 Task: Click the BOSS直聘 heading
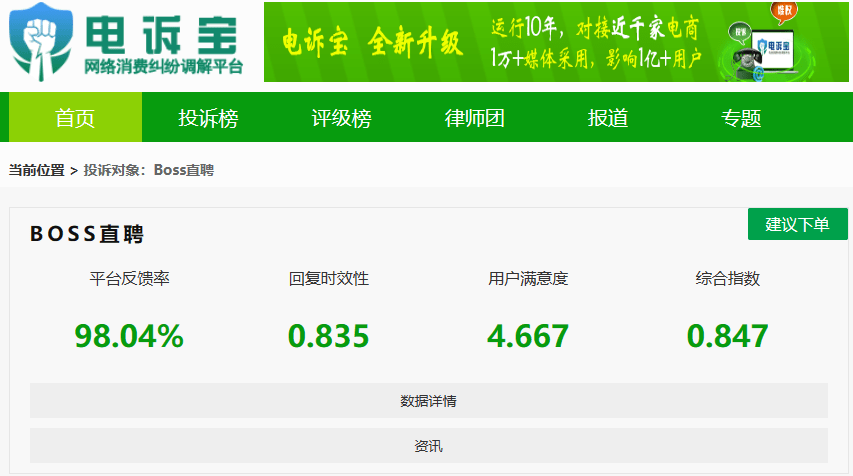pyautogui.click(x=87, y=234)
